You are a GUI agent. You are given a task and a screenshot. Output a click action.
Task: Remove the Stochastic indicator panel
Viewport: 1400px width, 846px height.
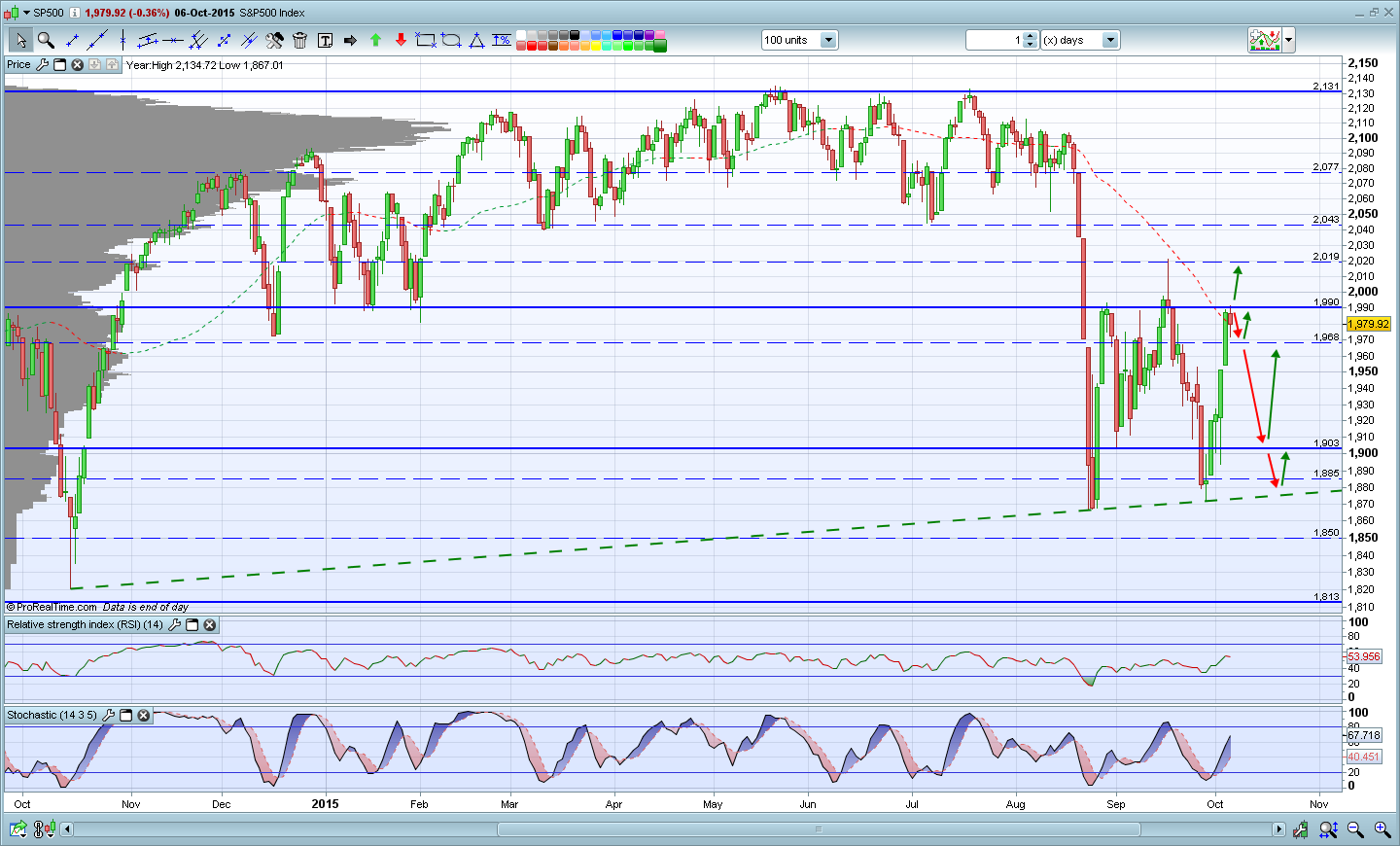pos(143,716)
